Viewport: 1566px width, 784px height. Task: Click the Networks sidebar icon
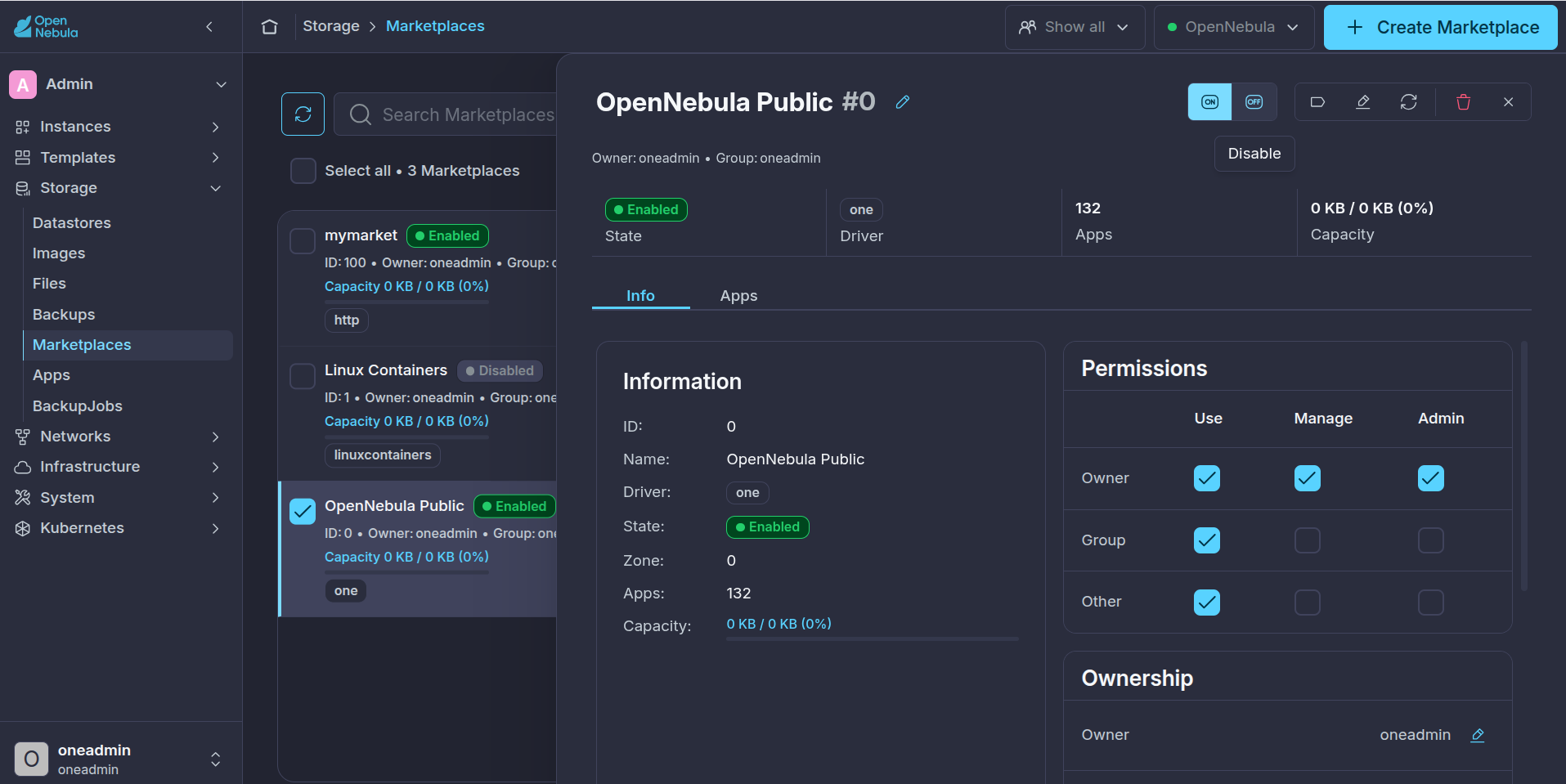(x=23, y=437)
